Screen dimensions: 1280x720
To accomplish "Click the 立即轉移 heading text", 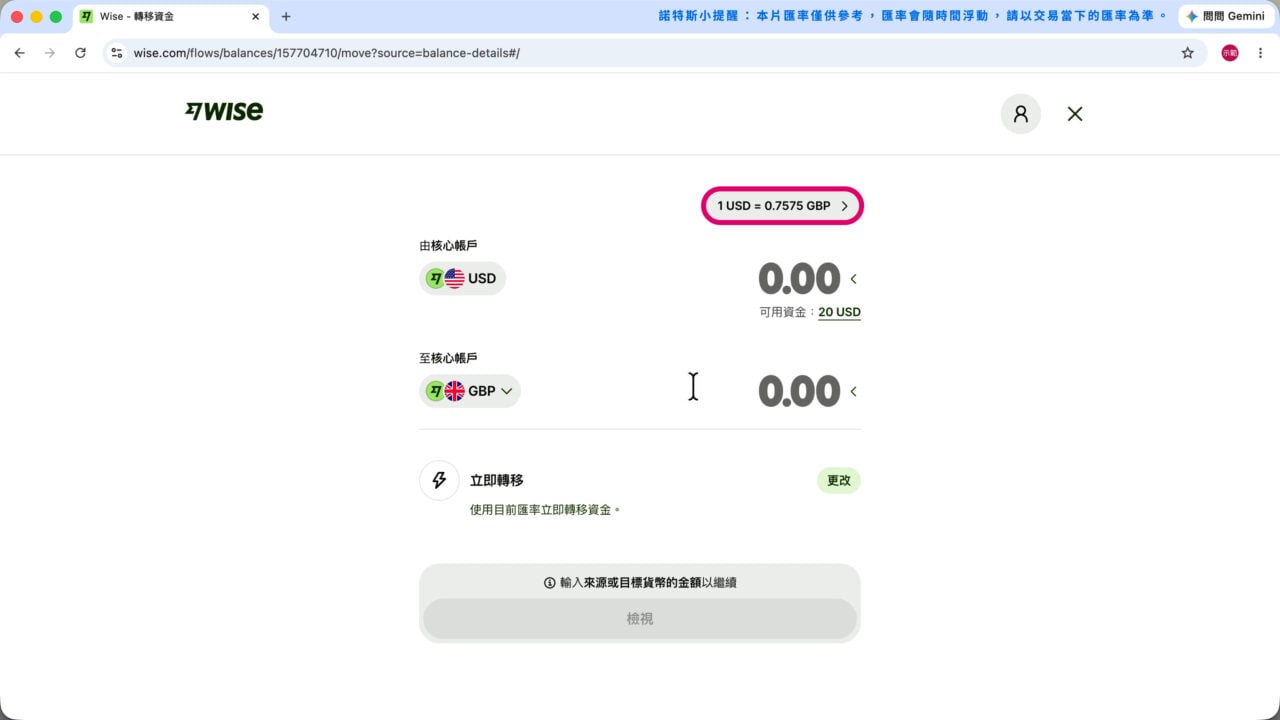I will point(497,481).
